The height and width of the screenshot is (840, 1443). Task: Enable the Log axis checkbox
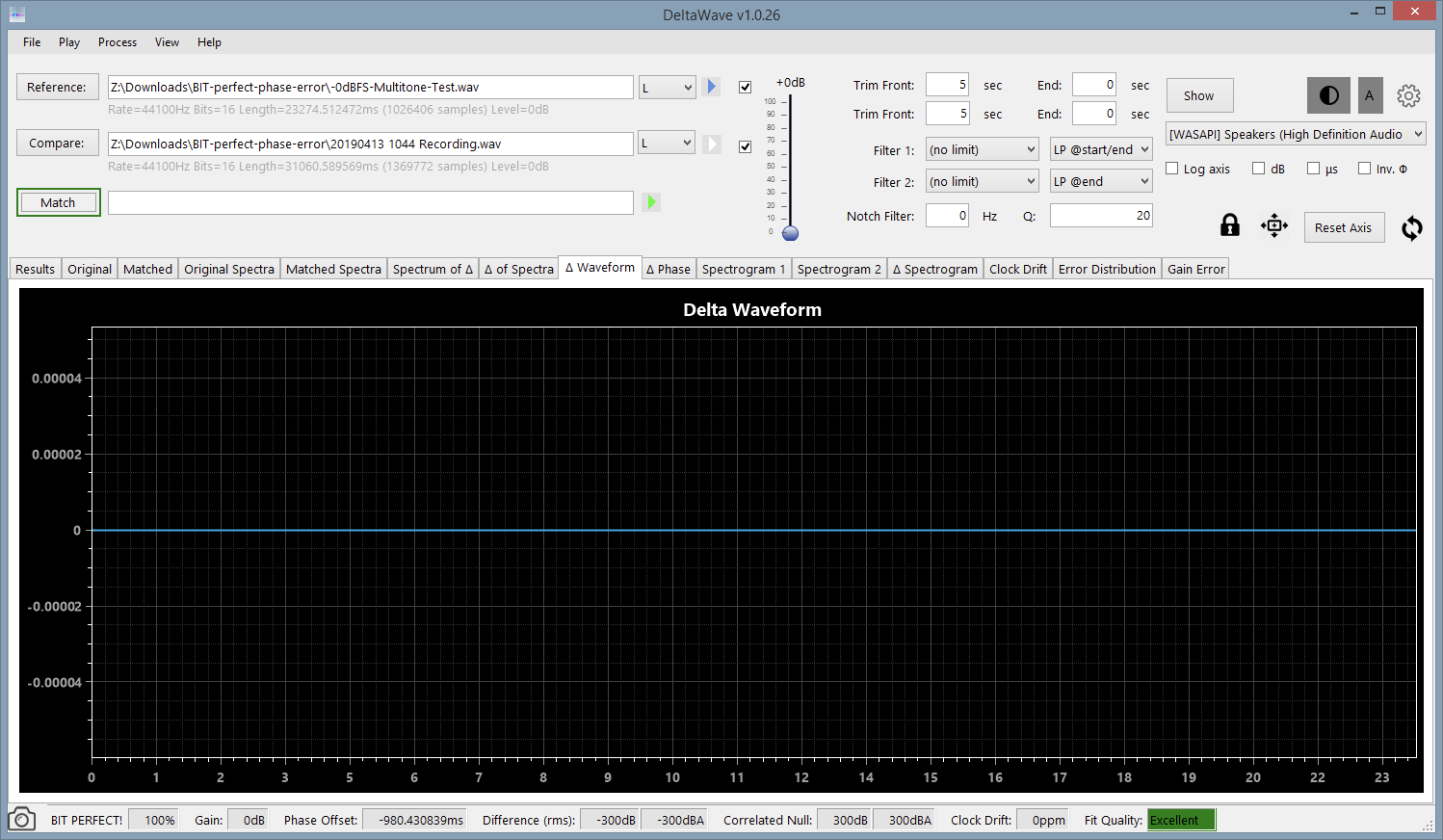click(x=1171, y=169)
